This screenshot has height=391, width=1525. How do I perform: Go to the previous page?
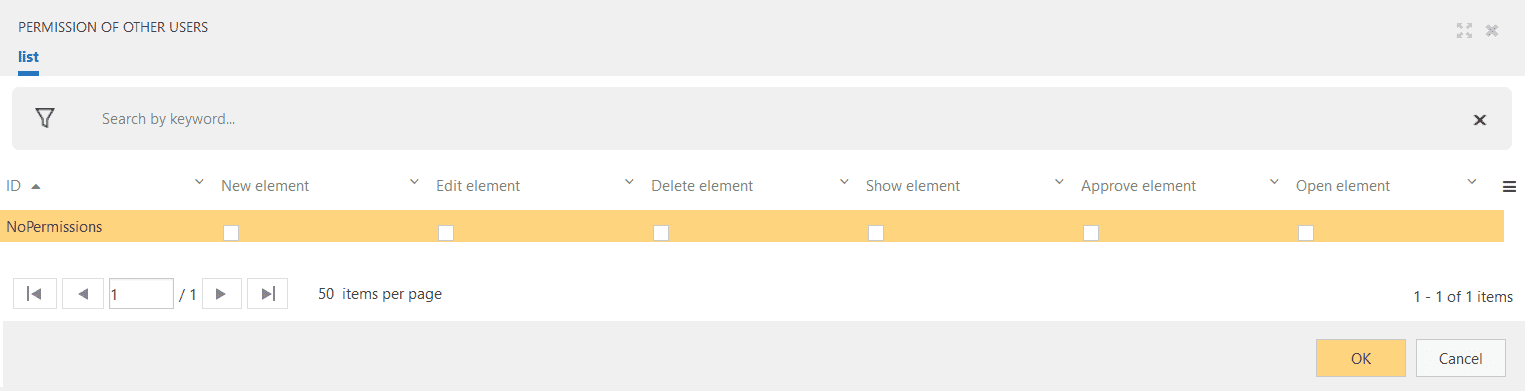83,294
